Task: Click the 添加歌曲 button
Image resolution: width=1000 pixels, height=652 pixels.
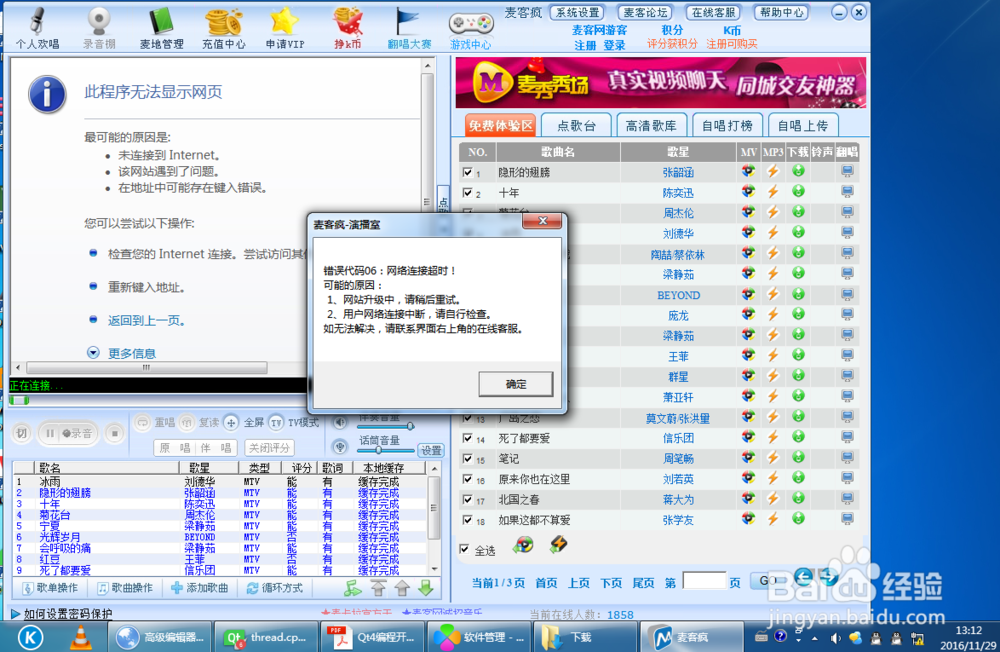Action: tap(200, 588)
